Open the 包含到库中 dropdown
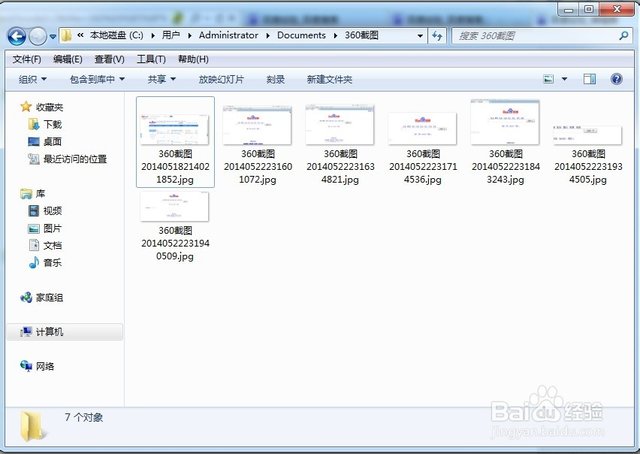640x454 pixels. [x=97, y=79]
